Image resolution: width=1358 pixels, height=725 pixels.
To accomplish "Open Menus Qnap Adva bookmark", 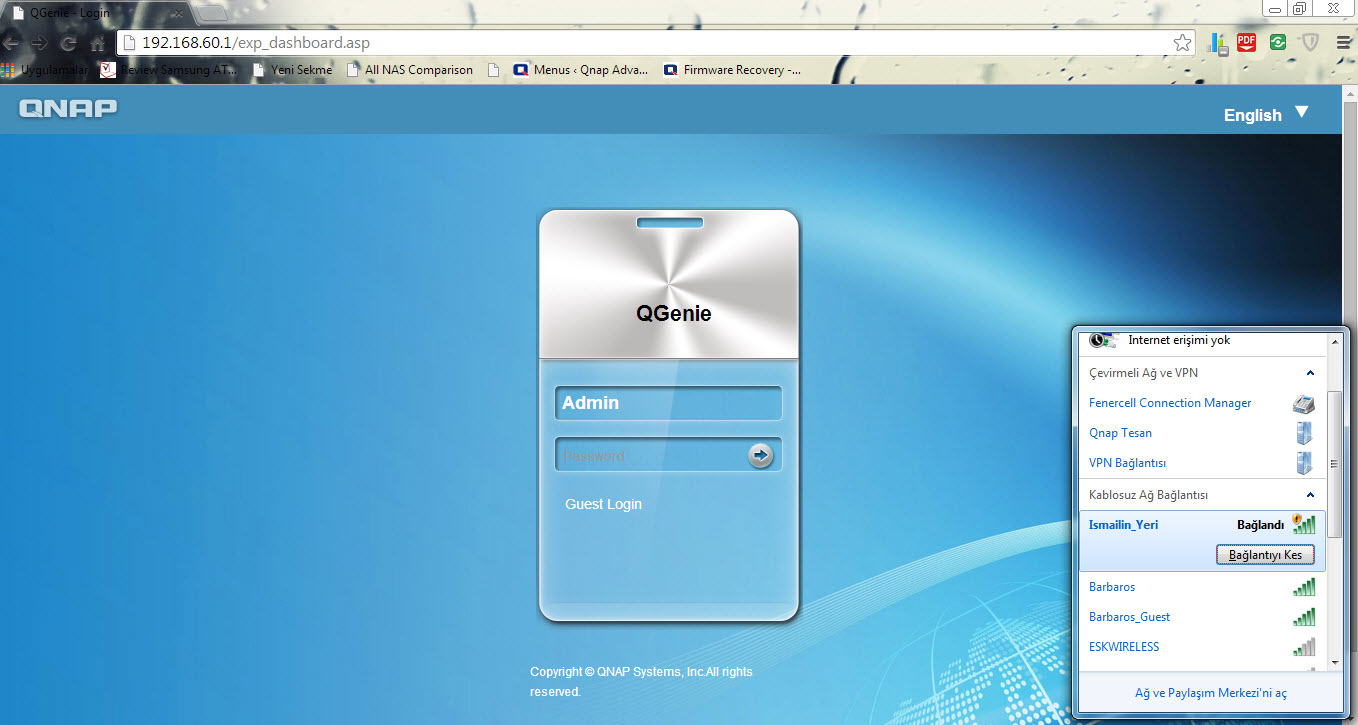I will tap(581, 70).
